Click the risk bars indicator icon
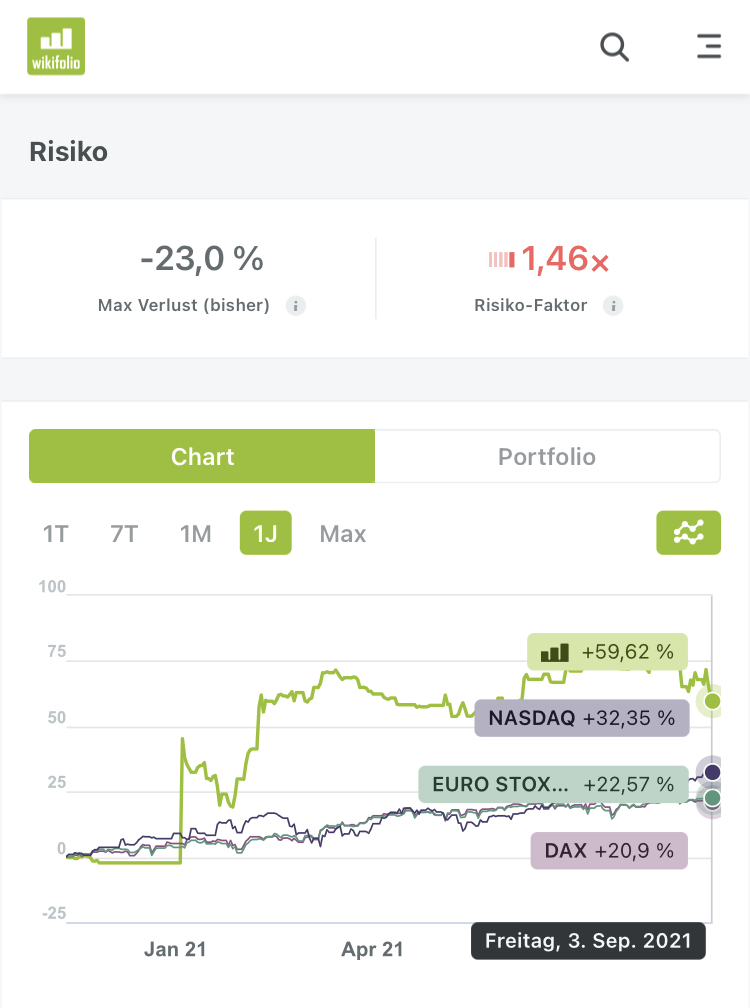This screenshot has height=1008, width=750. 501,261
